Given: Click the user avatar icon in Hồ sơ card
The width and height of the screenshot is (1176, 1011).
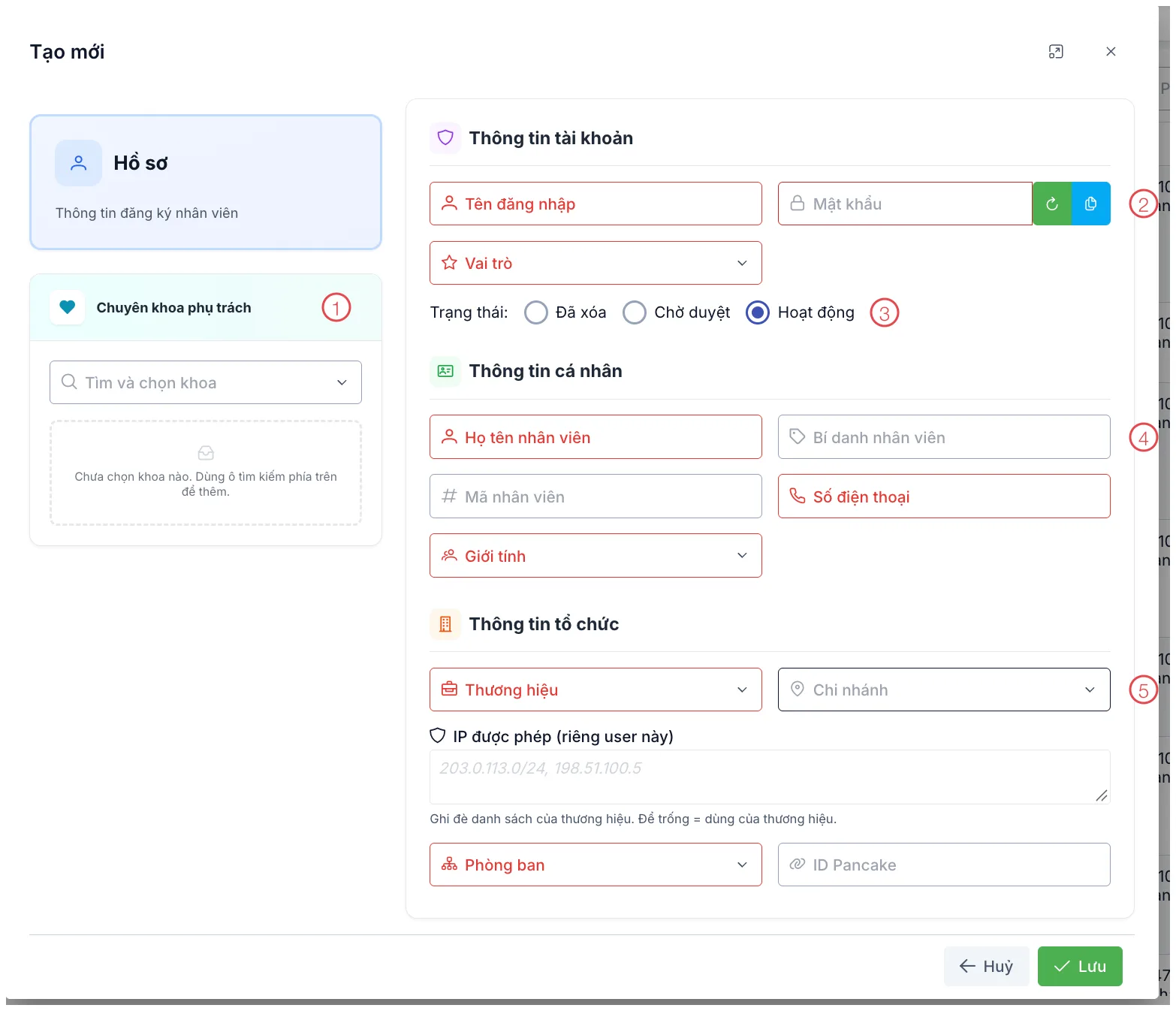Looking at the screenshot, I should (x=78, y=163).
